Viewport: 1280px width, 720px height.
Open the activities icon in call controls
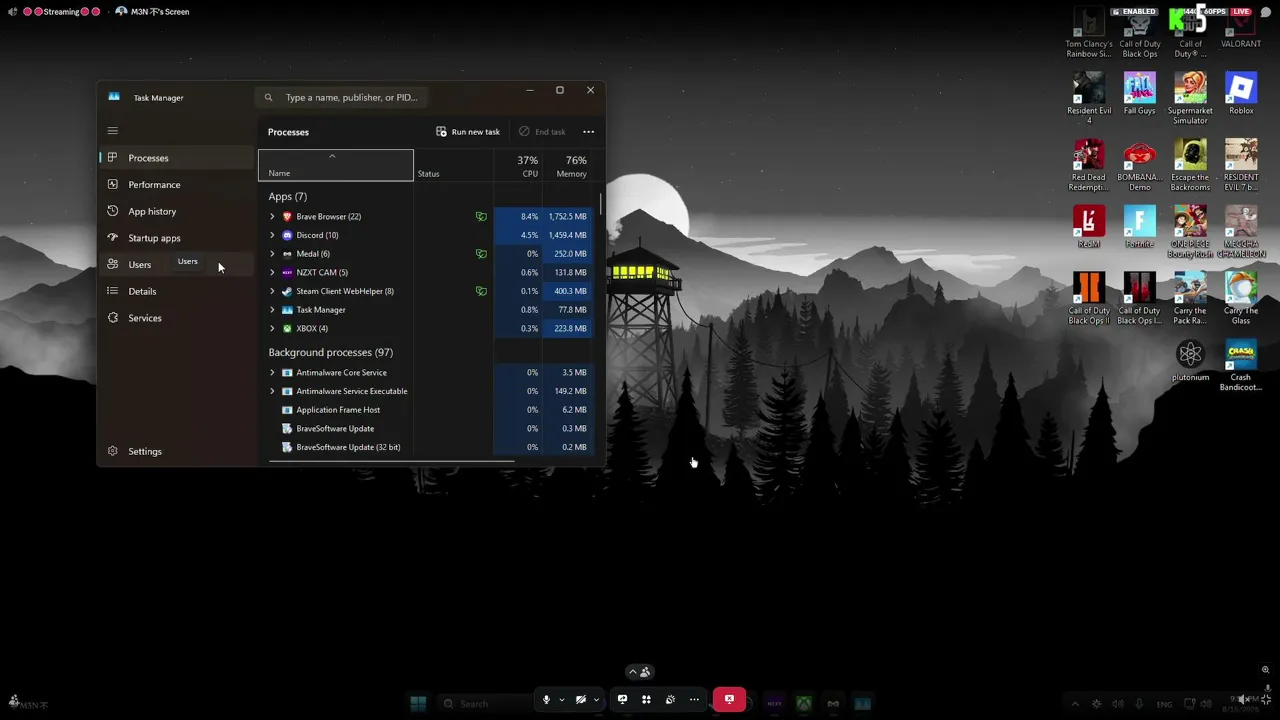click(646, 700)
